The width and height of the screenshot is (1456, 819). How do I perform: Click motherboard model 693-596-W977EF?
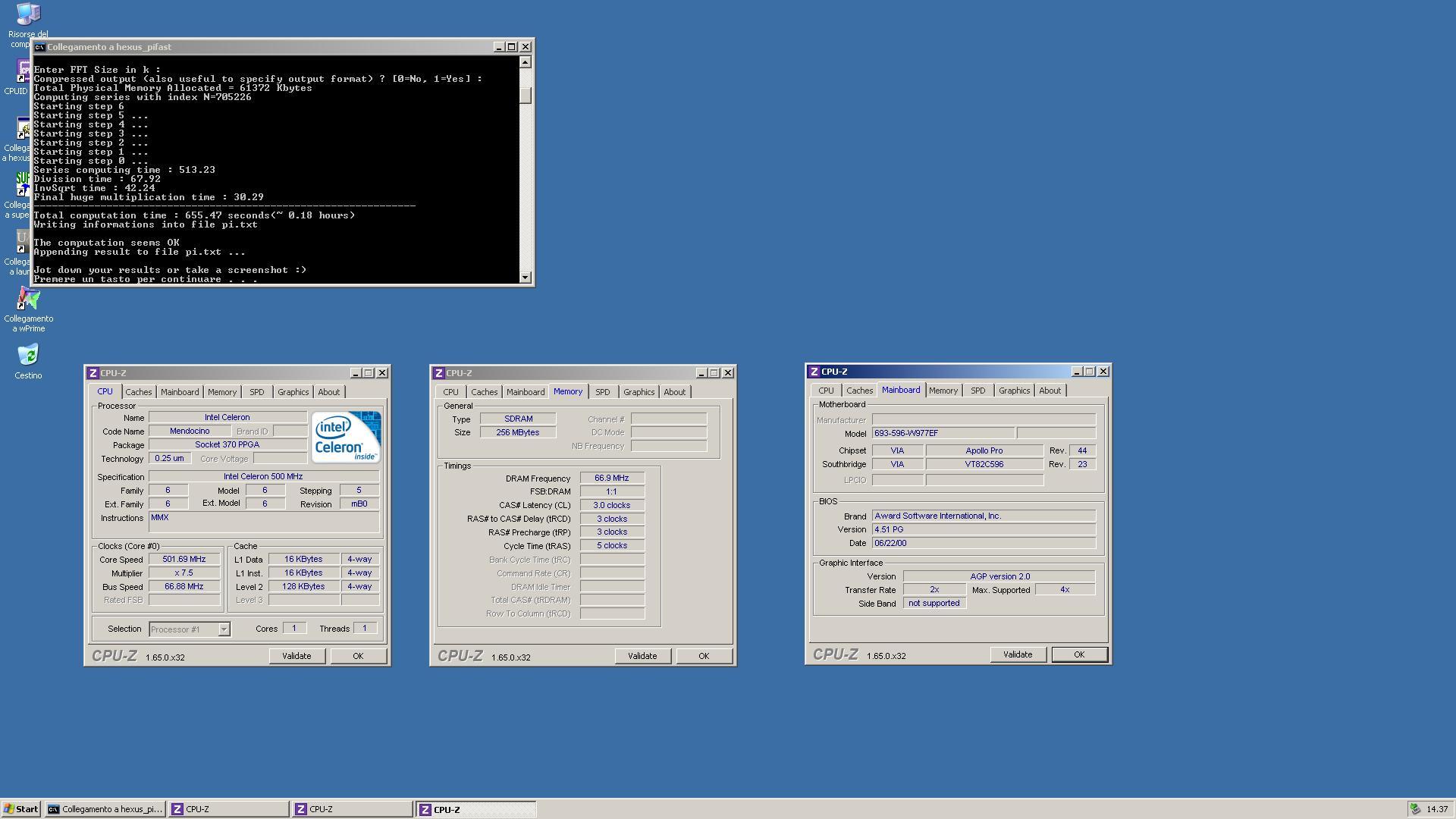point(943,434)
